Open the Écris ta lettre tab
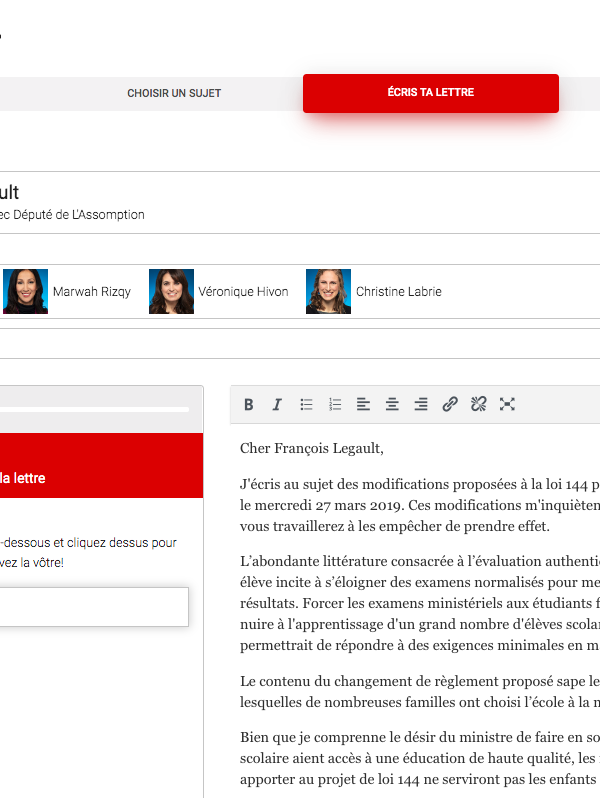The width and height of the screenshot is (600, 798). click(x=431, y=93)
